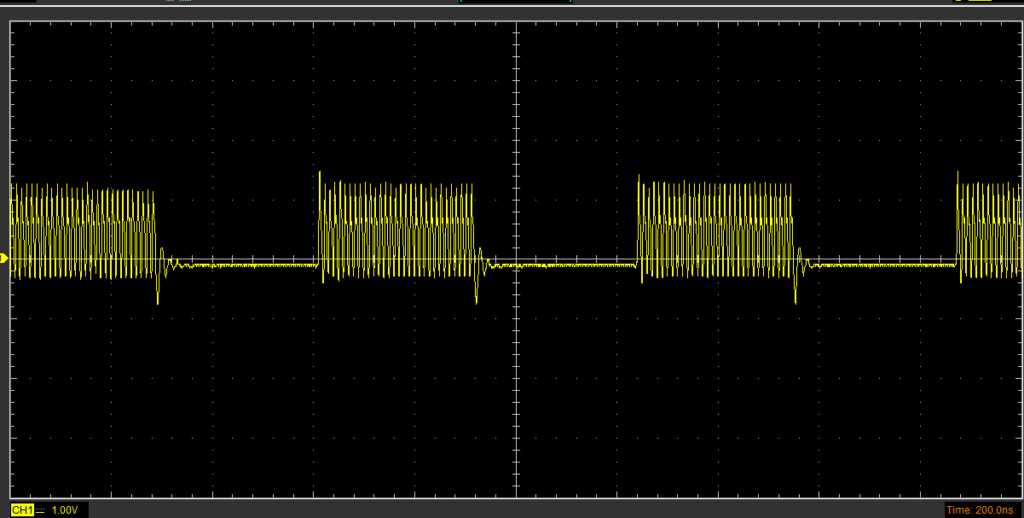The width and height of the screenshot is (1024, 518).
Task: Select the second burst left of center
Action: pos(396,231)
